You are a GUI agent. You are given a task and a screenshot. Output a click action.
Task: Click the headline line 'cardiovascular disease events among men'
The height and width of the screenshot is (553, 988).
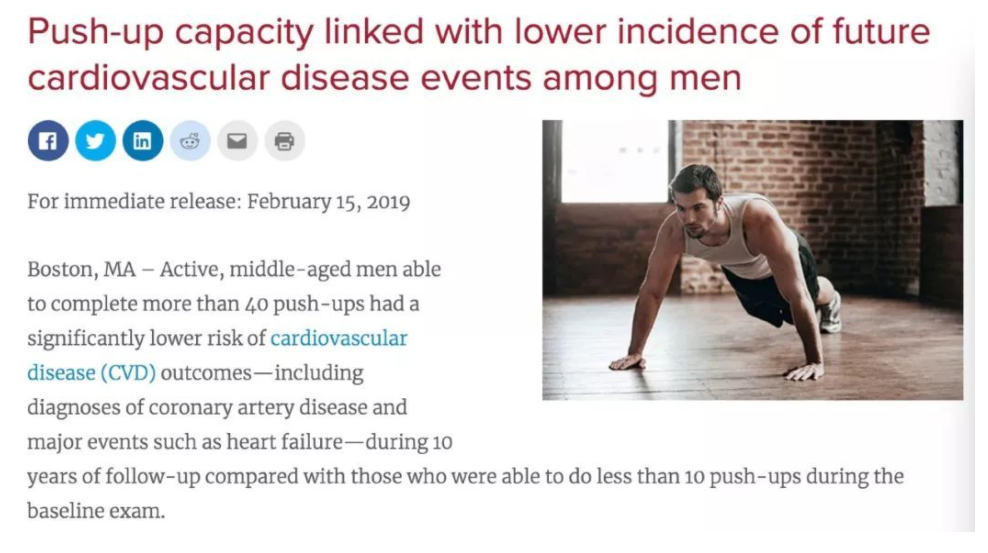tap(384, 78)
